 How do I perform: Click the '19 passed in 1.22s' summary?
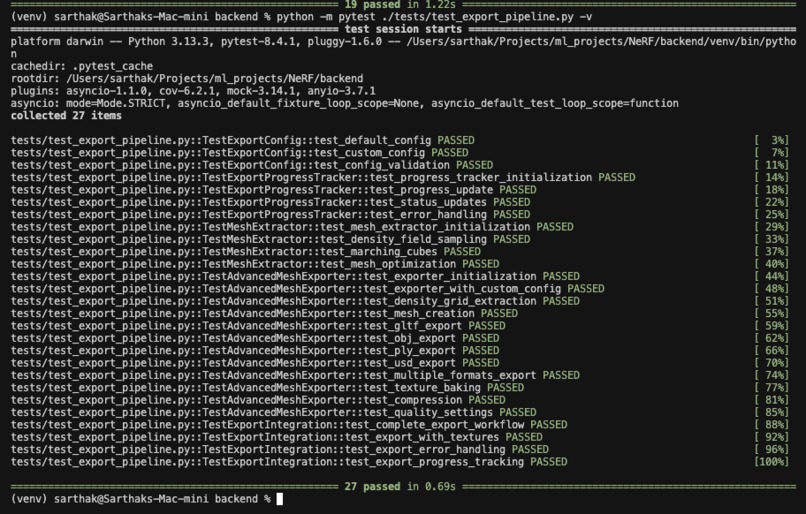pyautogui.click(x=400, y=5)
